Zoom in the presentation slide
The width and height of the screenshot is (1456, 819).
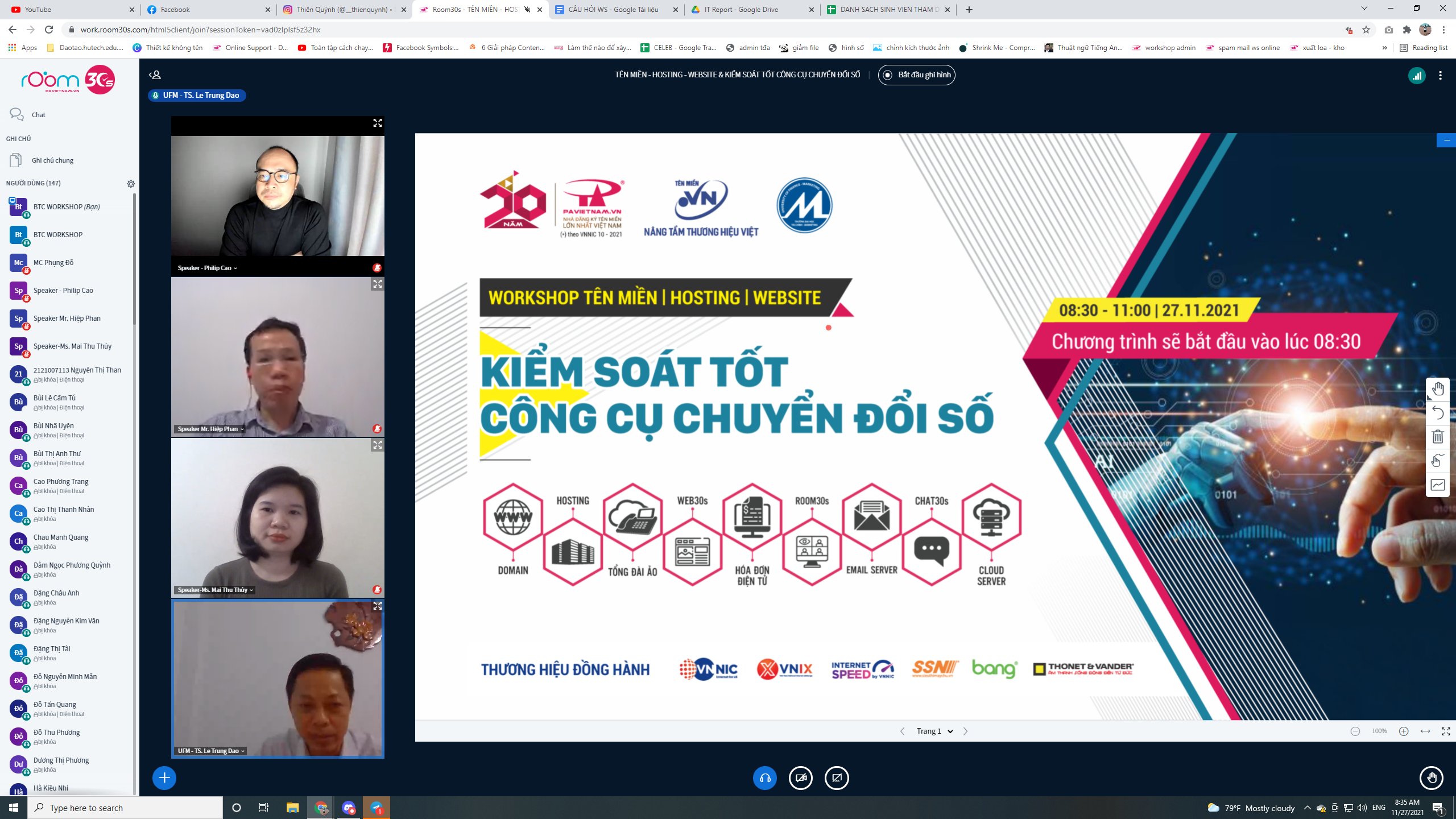[1404, 731]
